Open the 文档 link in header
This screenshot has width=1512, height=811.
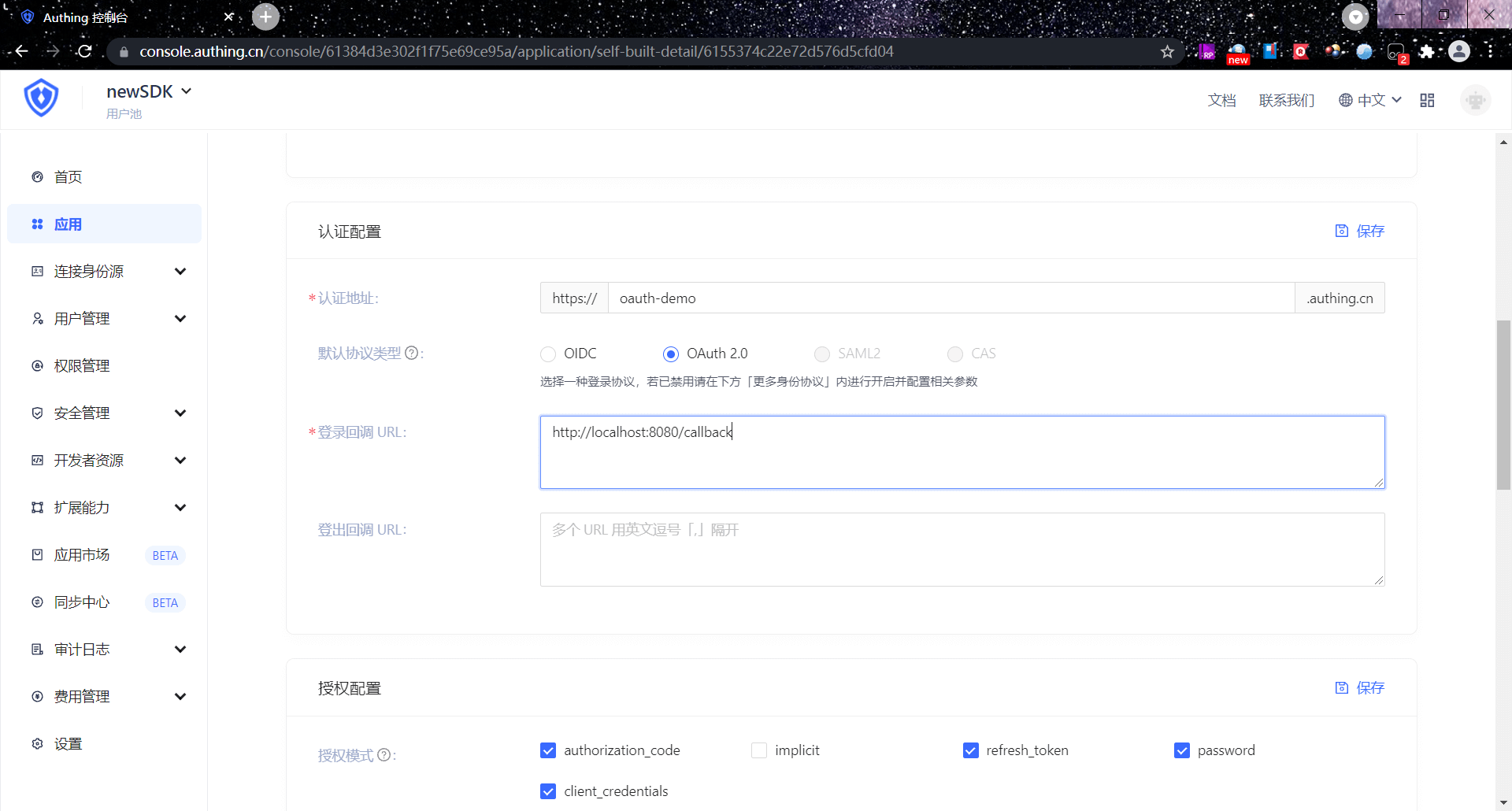click(x=1221, y=100)
